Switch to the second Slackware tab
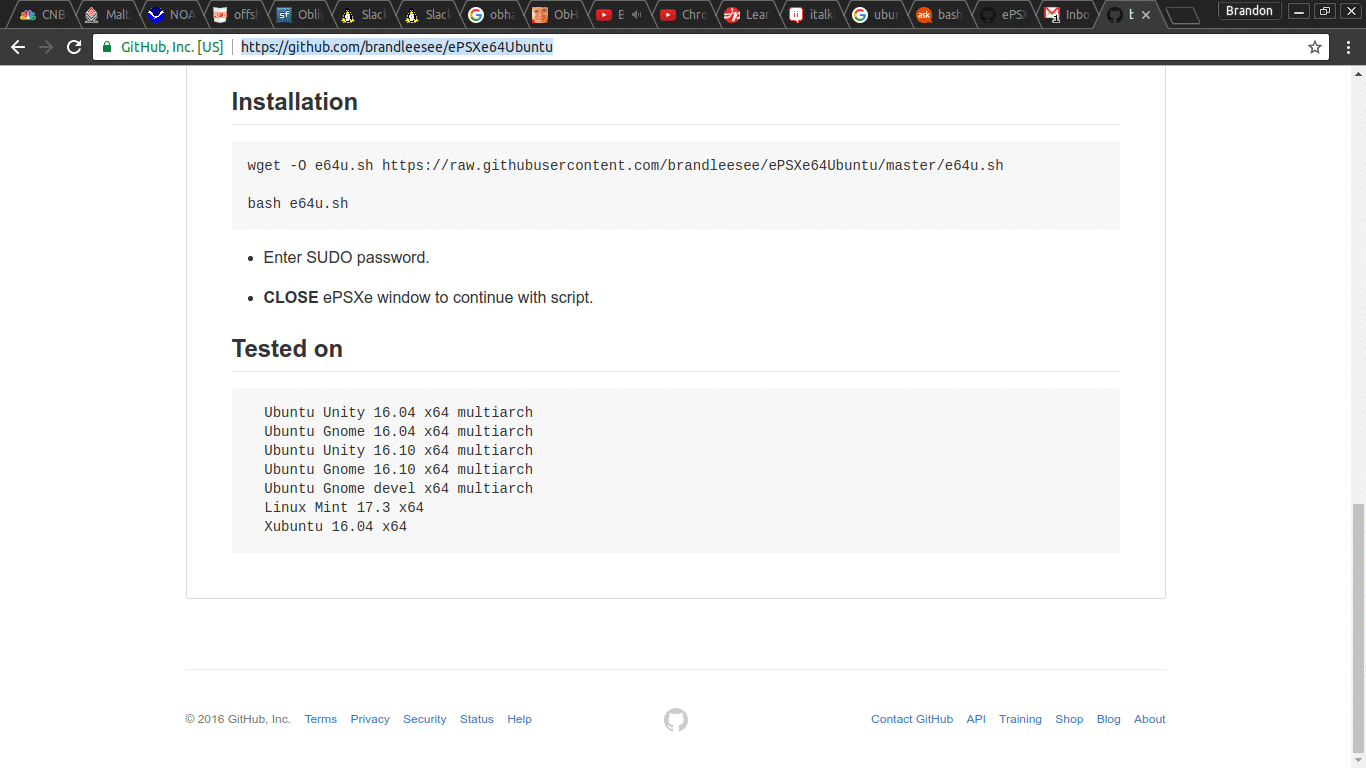Viewport: 1366px width, 768px height. [426, 15]
